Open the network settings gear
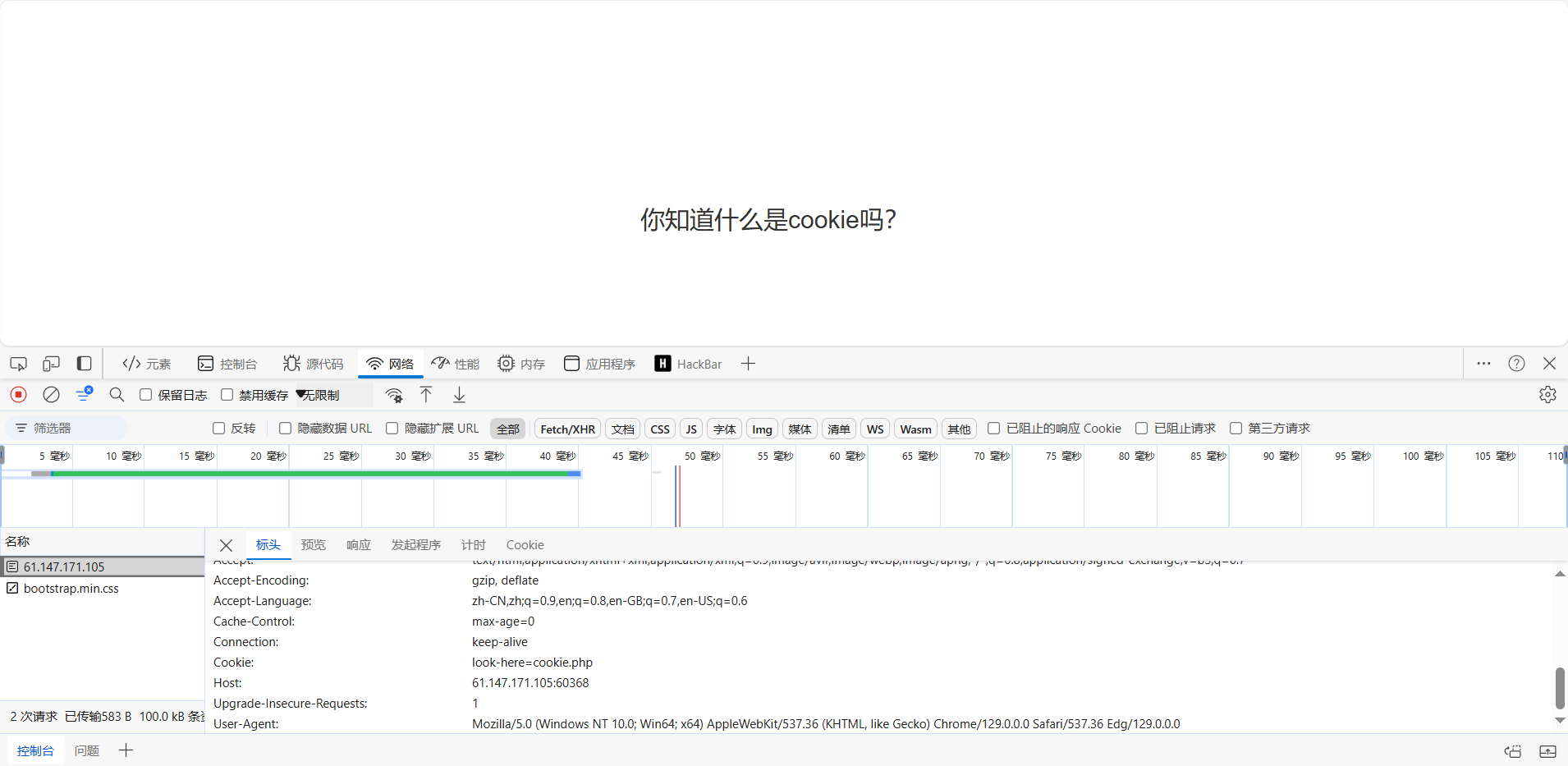Image resolution: width=1568 pixels, height=766 pixels. tap(1547, 395)
